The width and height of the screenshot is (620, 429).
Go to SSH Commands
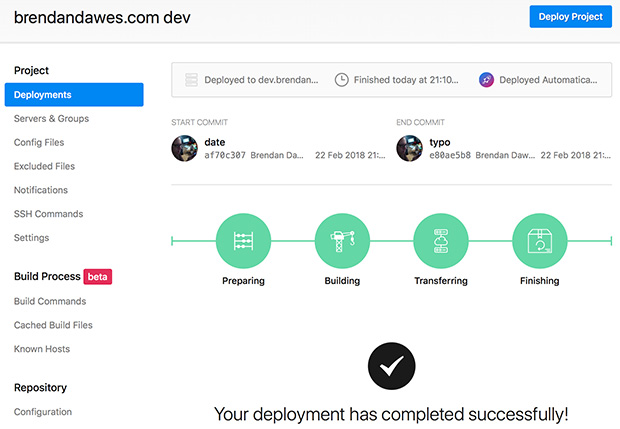click(48, 214)
